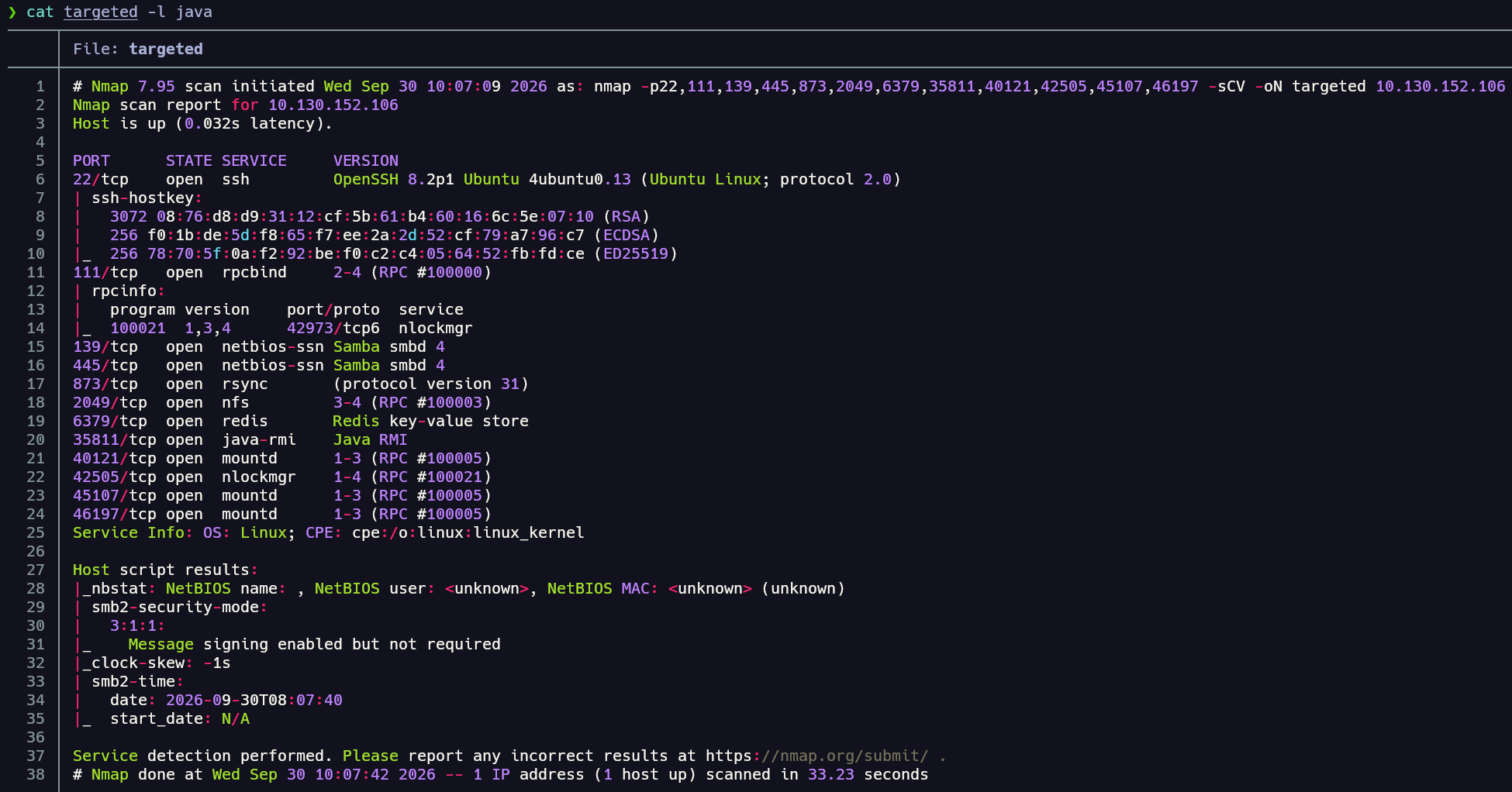1512x792 pixels.
Task: Click 'STATE' column header
Action: click(189, 160)
